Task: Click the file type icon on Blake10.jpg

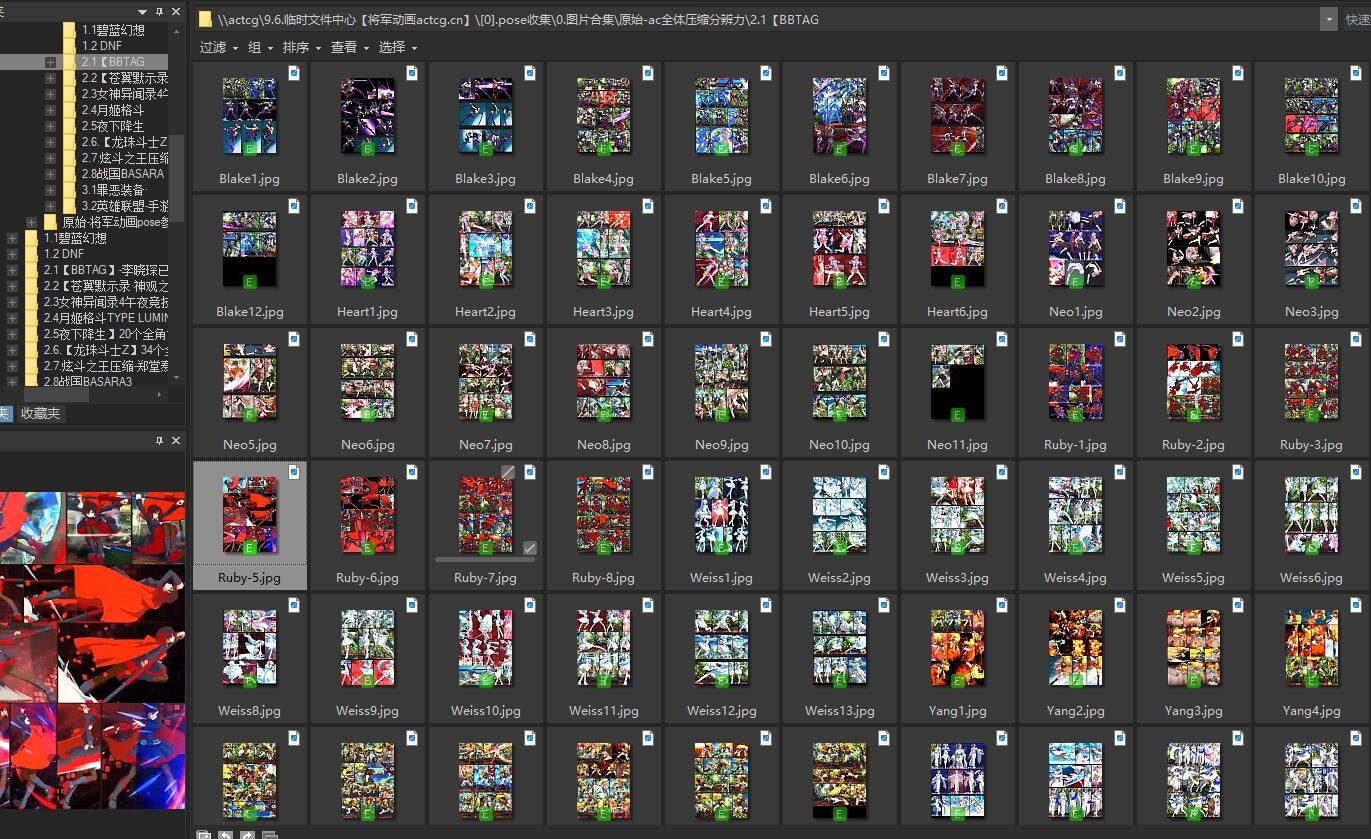Action: point(1356,73)
